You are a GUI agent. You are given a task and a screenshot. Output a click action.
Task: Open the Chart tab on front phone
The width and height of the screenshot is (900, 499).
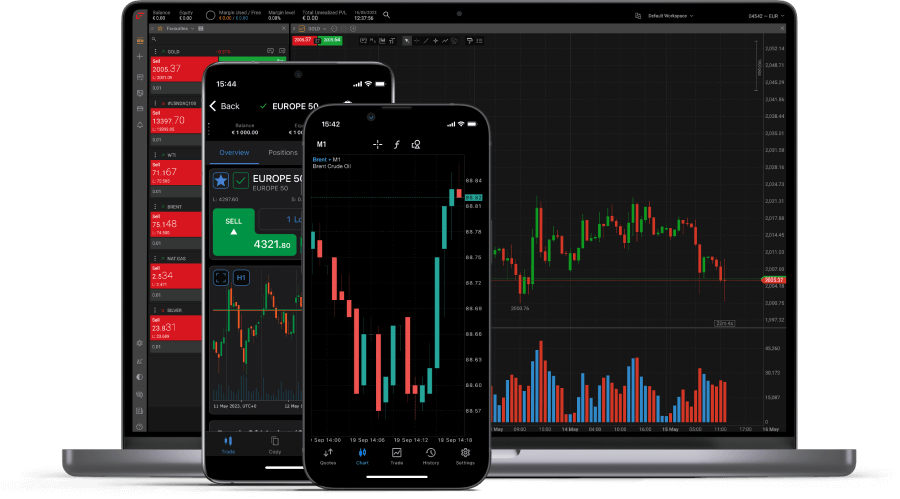362,457
